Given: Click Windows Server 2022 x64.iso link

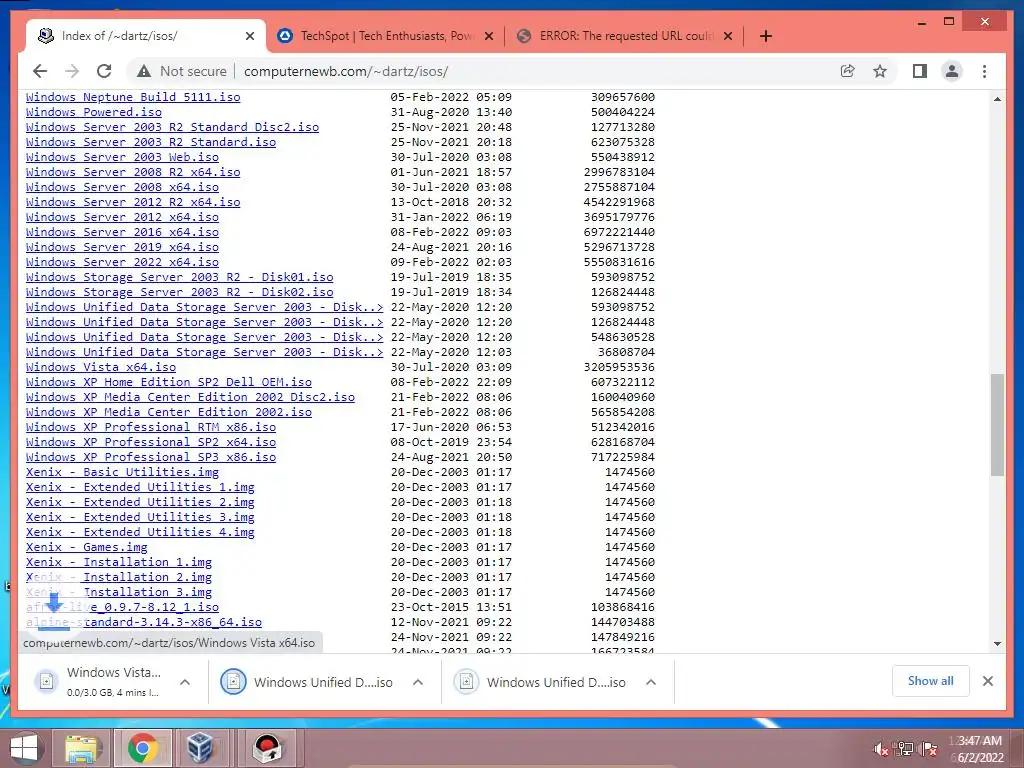Looking at the screenshot, I should [122, 263].
